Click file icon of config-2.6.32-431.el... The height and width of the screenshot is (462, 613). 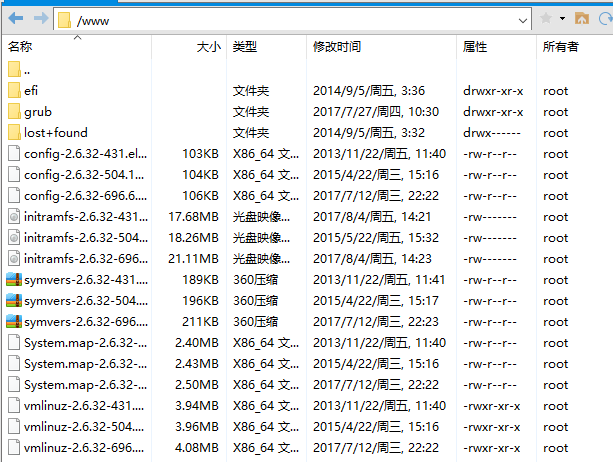click(14, 153)
